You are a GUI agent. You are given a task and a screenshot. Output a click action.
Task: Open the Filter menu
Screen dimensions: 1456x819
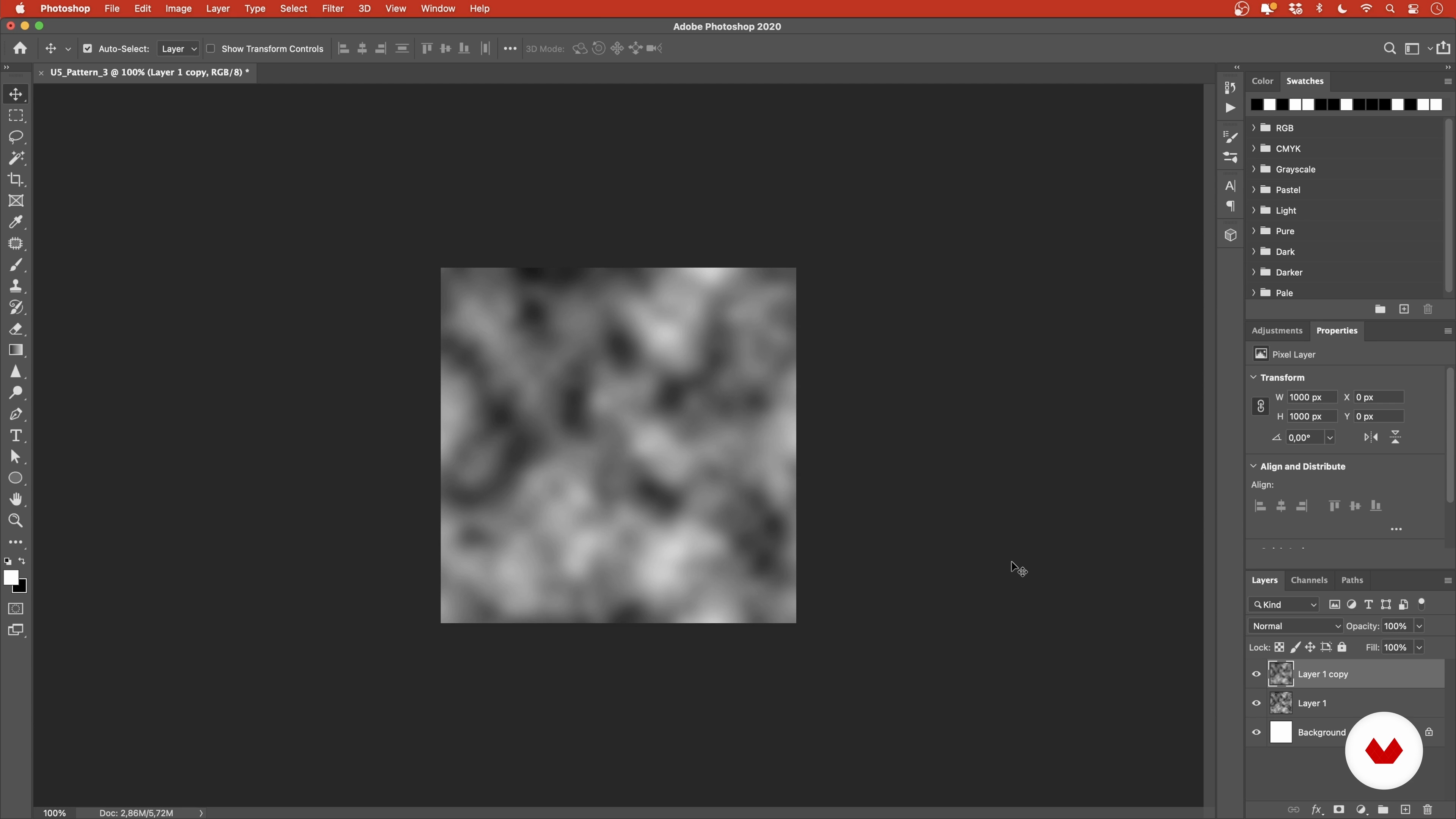(333, 8)
